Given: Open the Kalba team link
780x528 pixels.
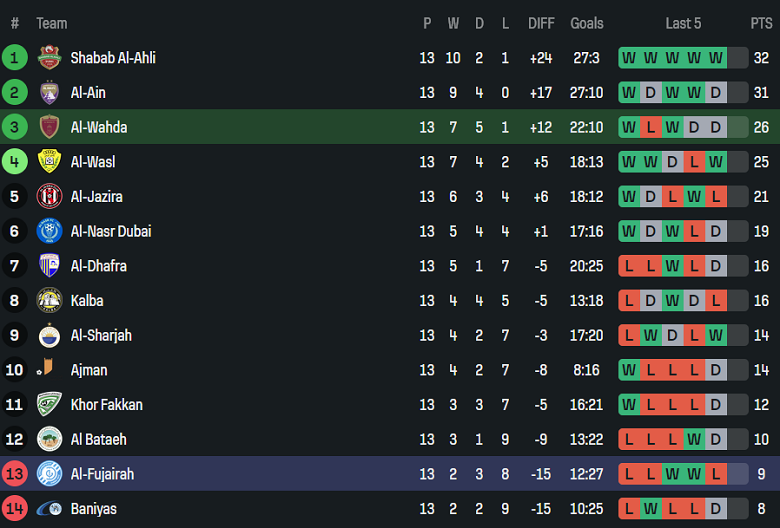Looking at the screenshot, I should [x=87, y=301].
